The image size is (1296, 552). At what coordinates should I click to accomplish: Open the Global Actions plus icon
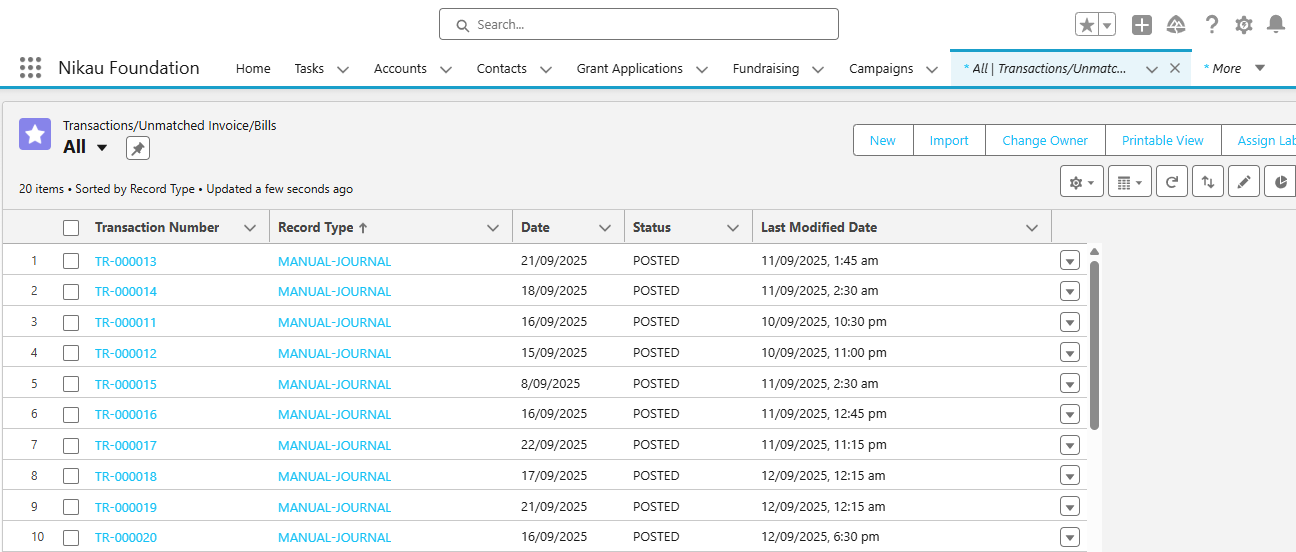coord(1142,25)
